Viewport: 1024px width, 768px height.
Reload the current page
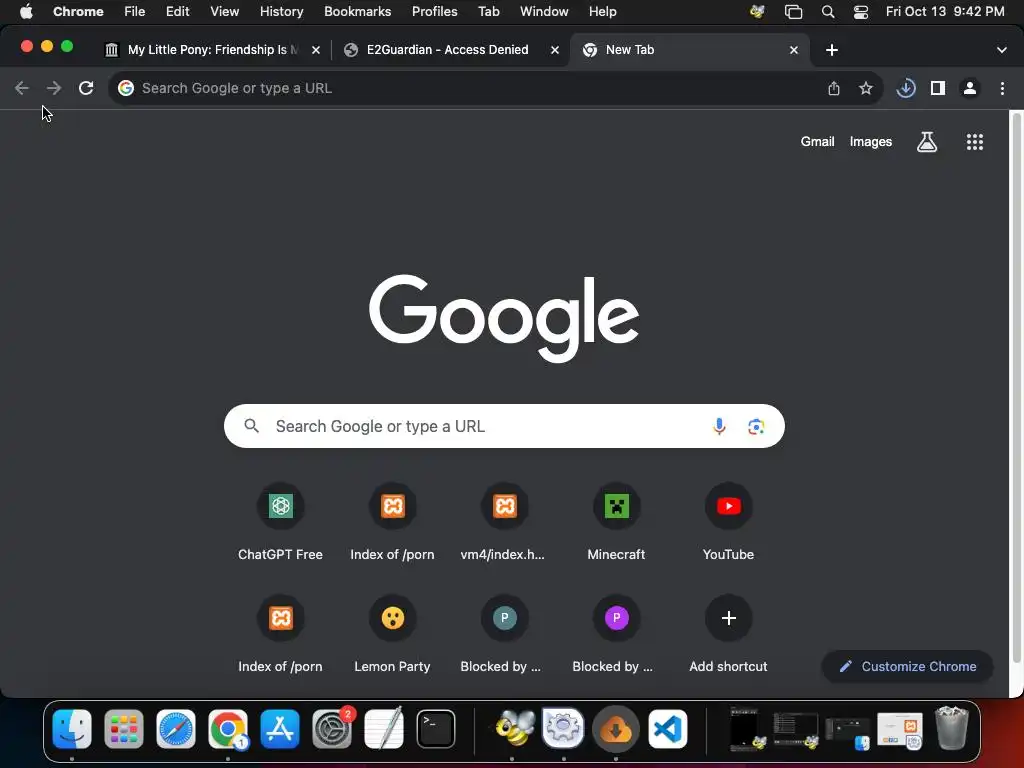tap(86, 88)
